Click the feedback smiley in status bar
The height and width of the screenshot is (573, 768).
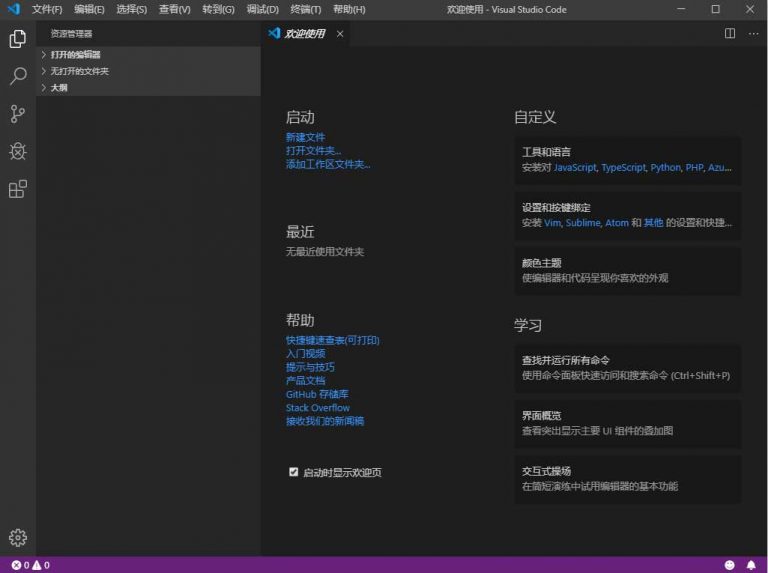(x=729, y=565)
